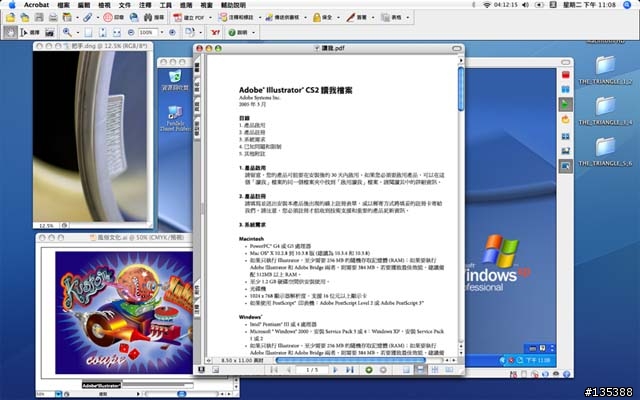Open the 輔助說明 (Help) menu
This screenshot has width=640, height=400.
pos(233,5)
